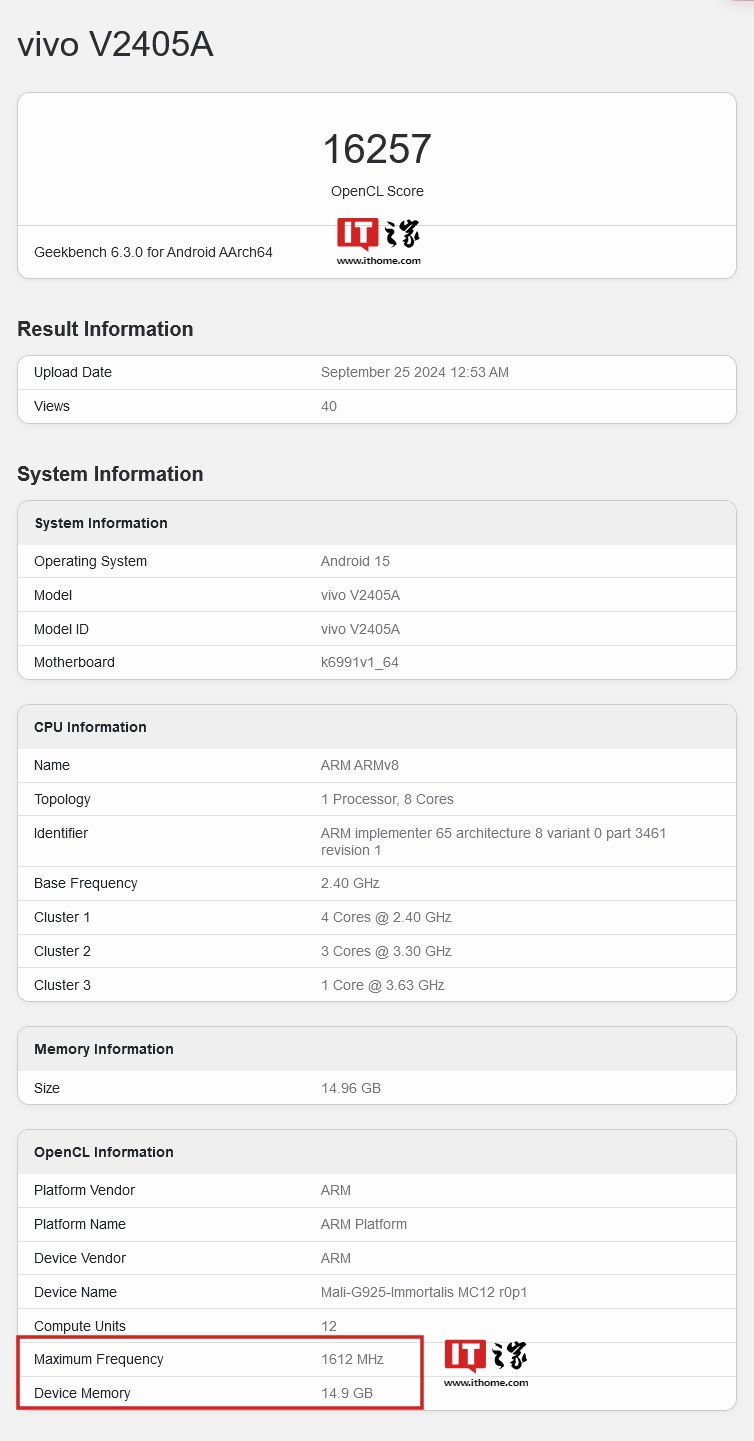Click the CPU Information table header
Screen dimensions: 754x1441
pos(90,727)
